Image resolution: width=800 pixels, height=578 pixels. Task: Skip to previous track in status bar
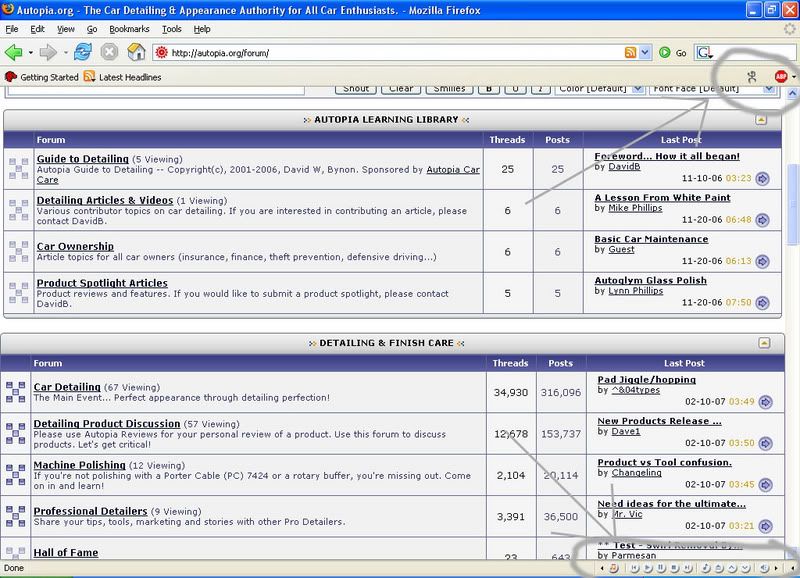click(x=635, y=568)
